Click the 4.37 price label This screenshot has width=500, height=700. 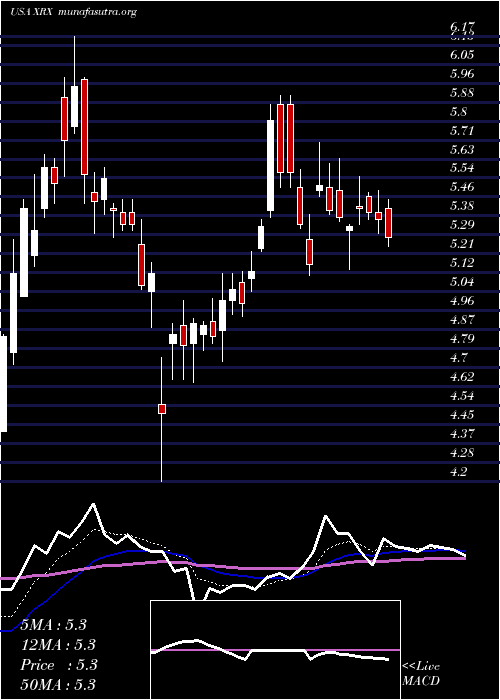coord(462,433)
